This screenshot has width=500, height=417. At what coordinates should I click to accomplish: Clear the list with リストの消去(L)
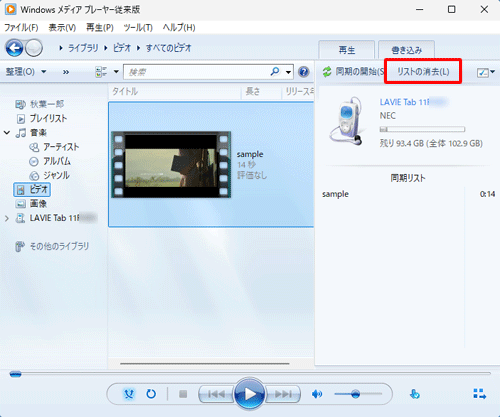point(423,72)
